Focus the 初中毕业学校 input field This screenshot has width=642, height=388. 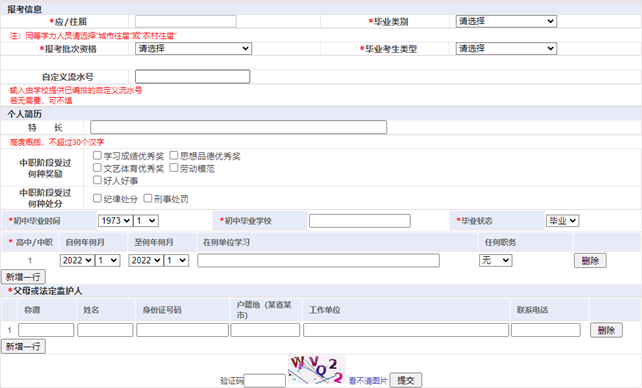pos(359,221)
